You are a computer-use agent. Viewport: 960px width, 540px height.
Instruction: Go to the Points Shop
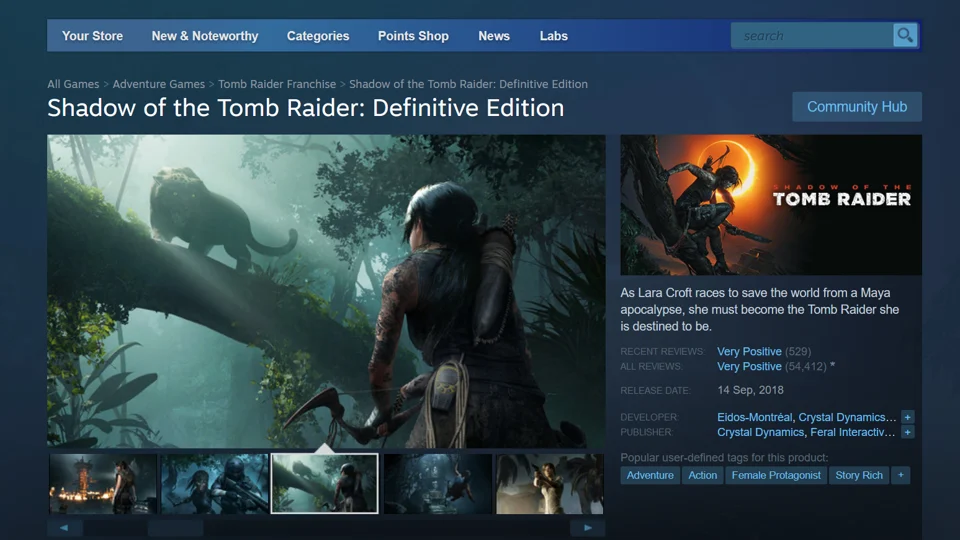[413, 36]
